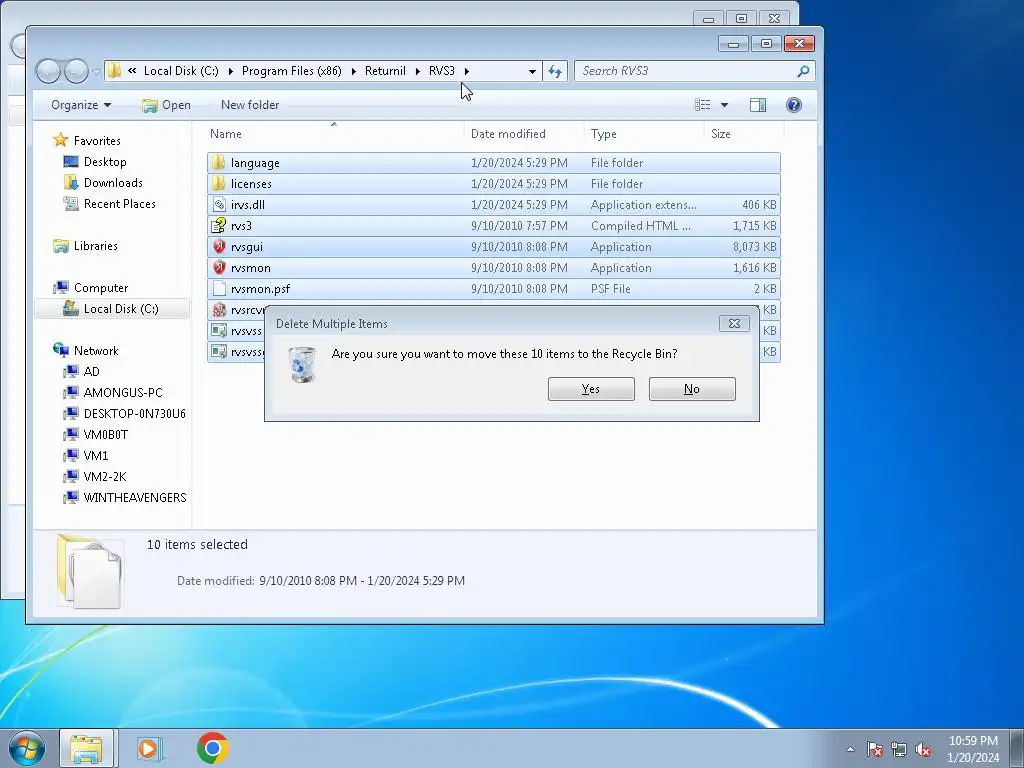
Task: Open the Organize menu
Action: coord(81,105)
